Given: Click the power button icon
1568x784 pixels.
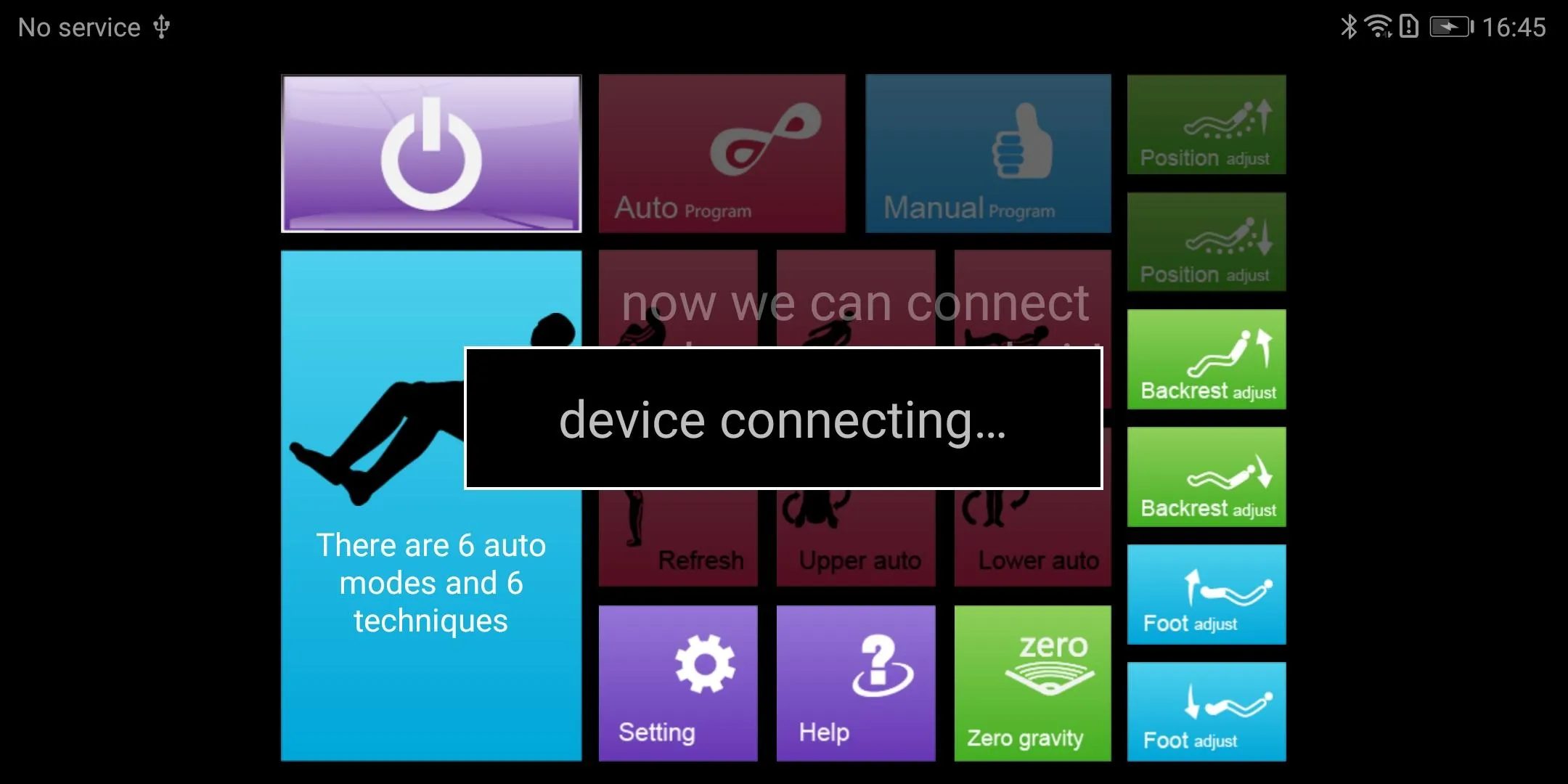Looking at the screenshot, I should [x=431, y=150].
